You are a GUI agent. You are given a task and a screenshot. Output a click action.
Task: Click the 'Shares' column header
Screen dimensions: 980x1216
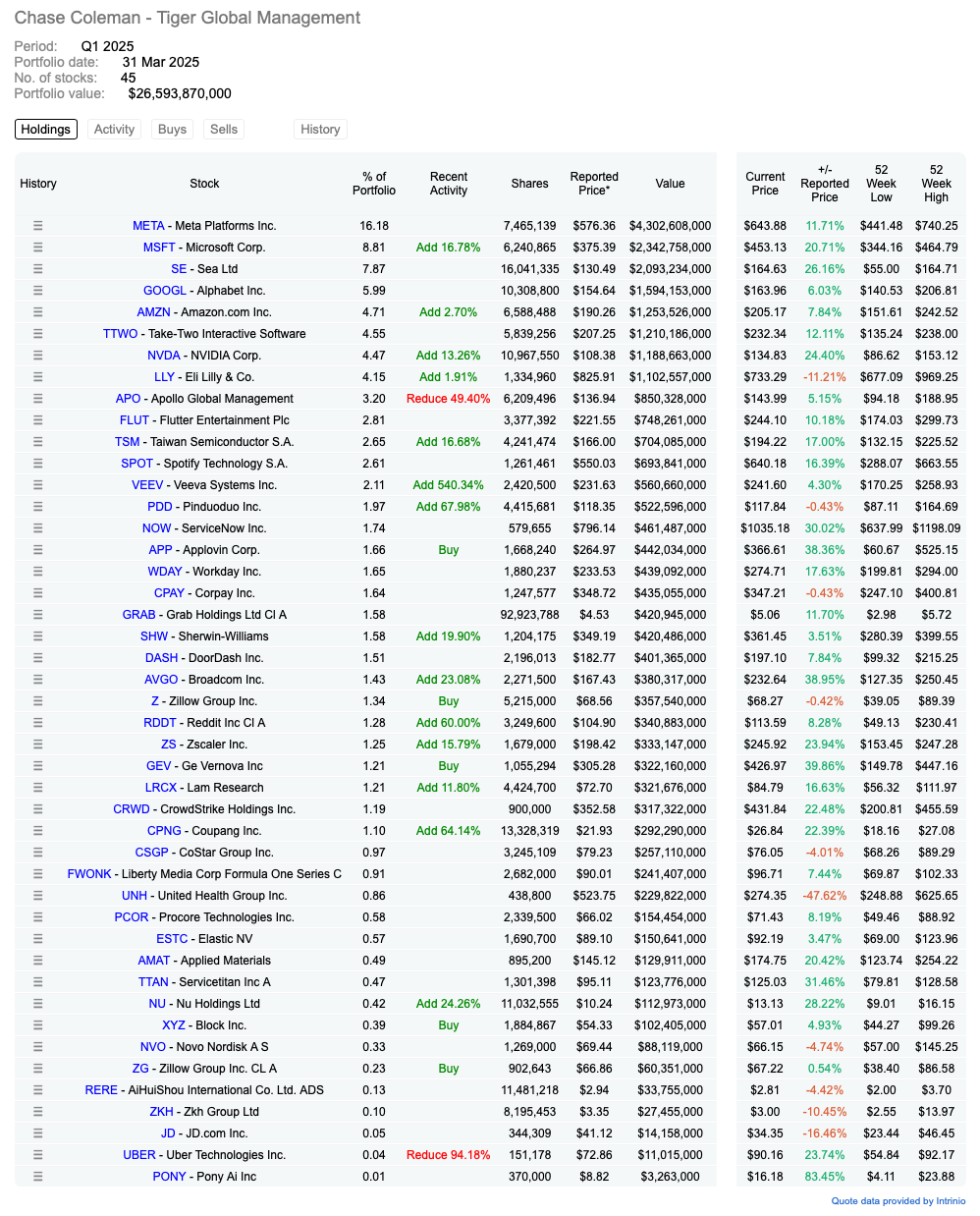[530, 184]
